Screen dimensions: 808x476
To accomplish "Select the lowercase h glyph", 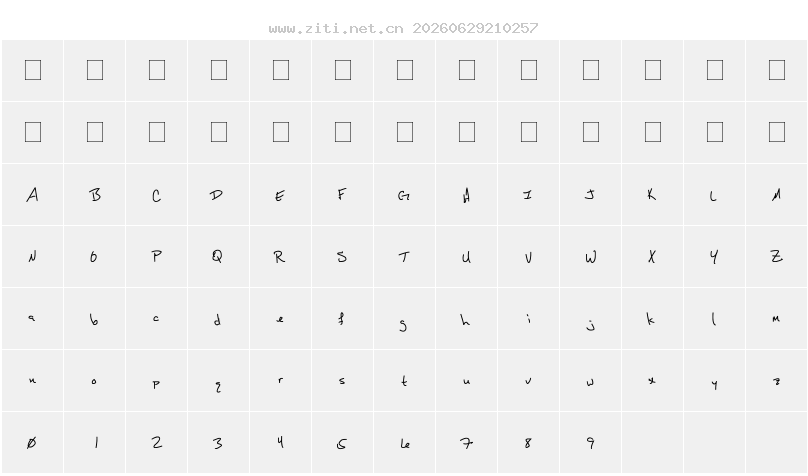I will [x=465, y=320].
